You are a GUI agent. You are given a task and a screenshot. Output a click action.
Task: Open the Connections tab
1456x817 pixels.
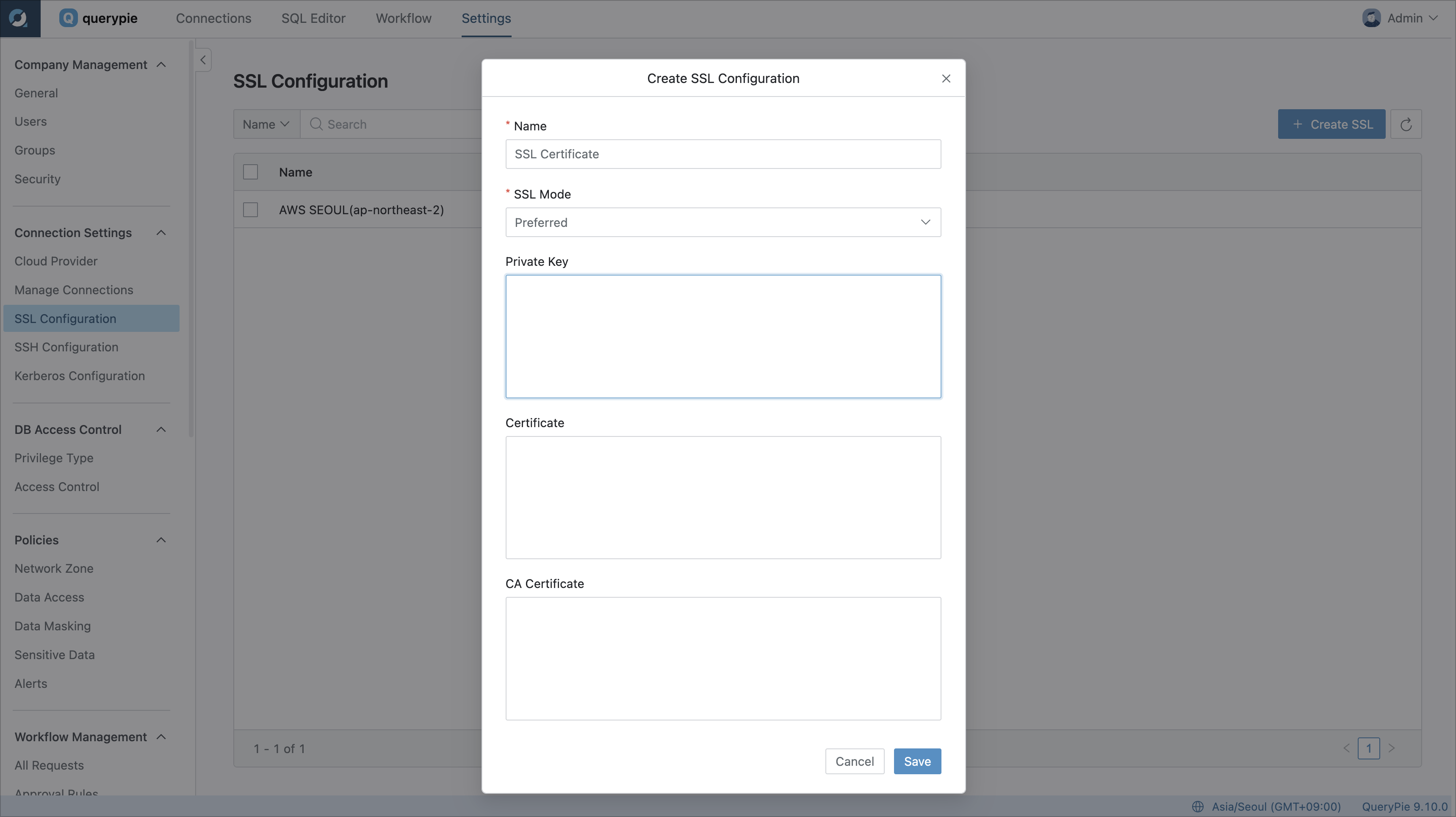tap(213, 18)
